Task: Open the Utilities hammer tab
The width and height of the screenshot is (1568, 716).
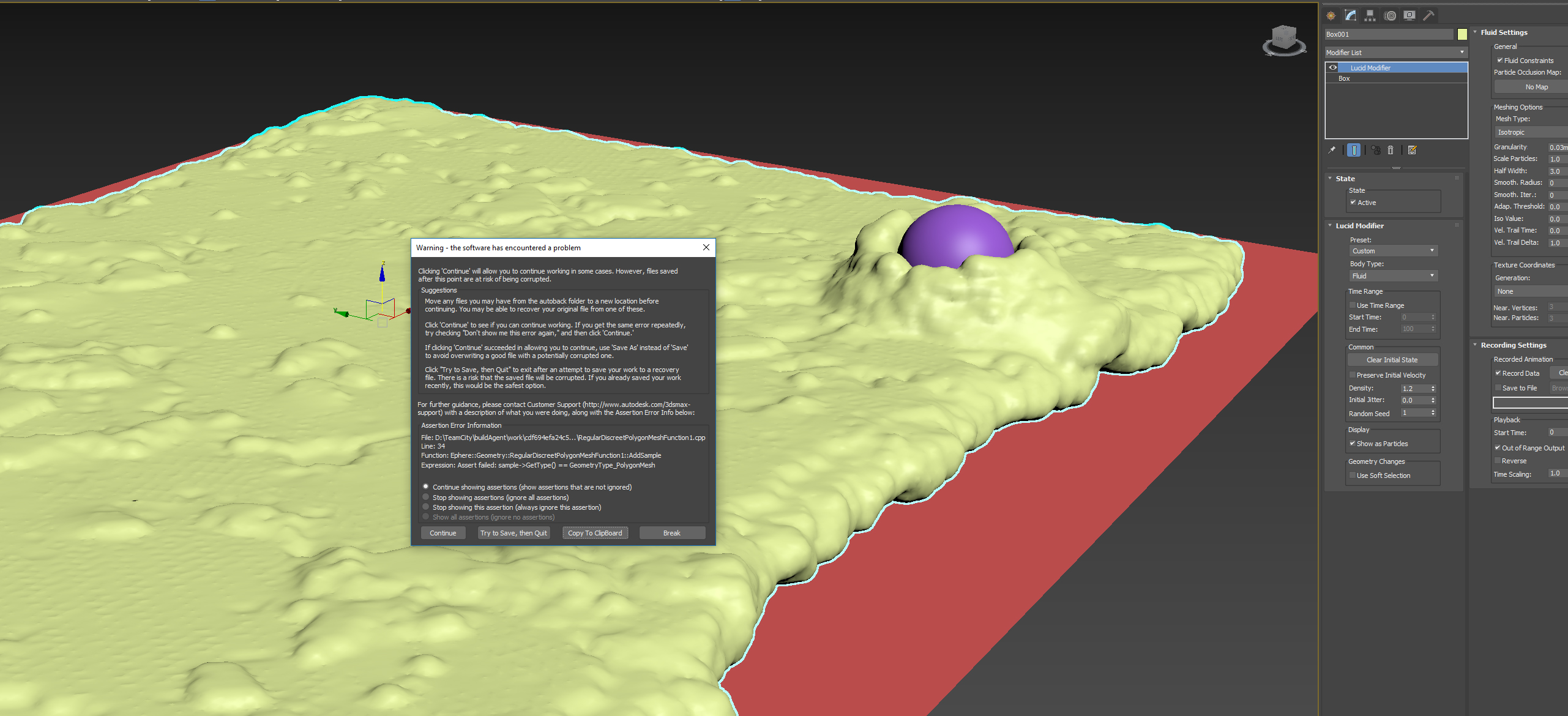Action: click(x=1428, y=16)
